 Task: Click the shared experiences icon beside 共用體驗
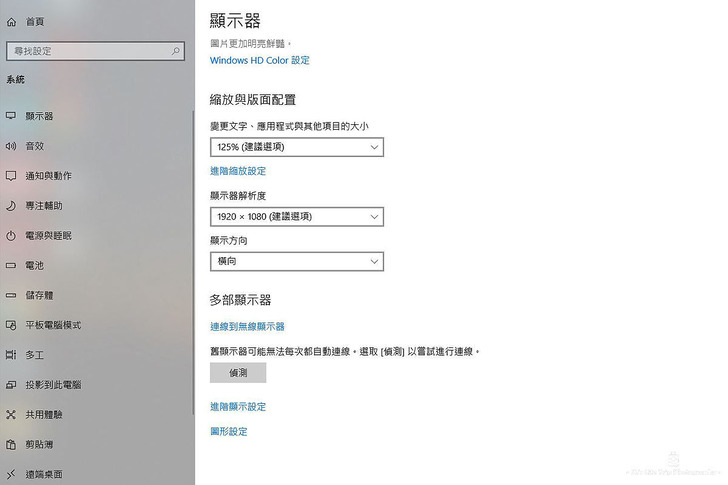(x=11, y=415)
